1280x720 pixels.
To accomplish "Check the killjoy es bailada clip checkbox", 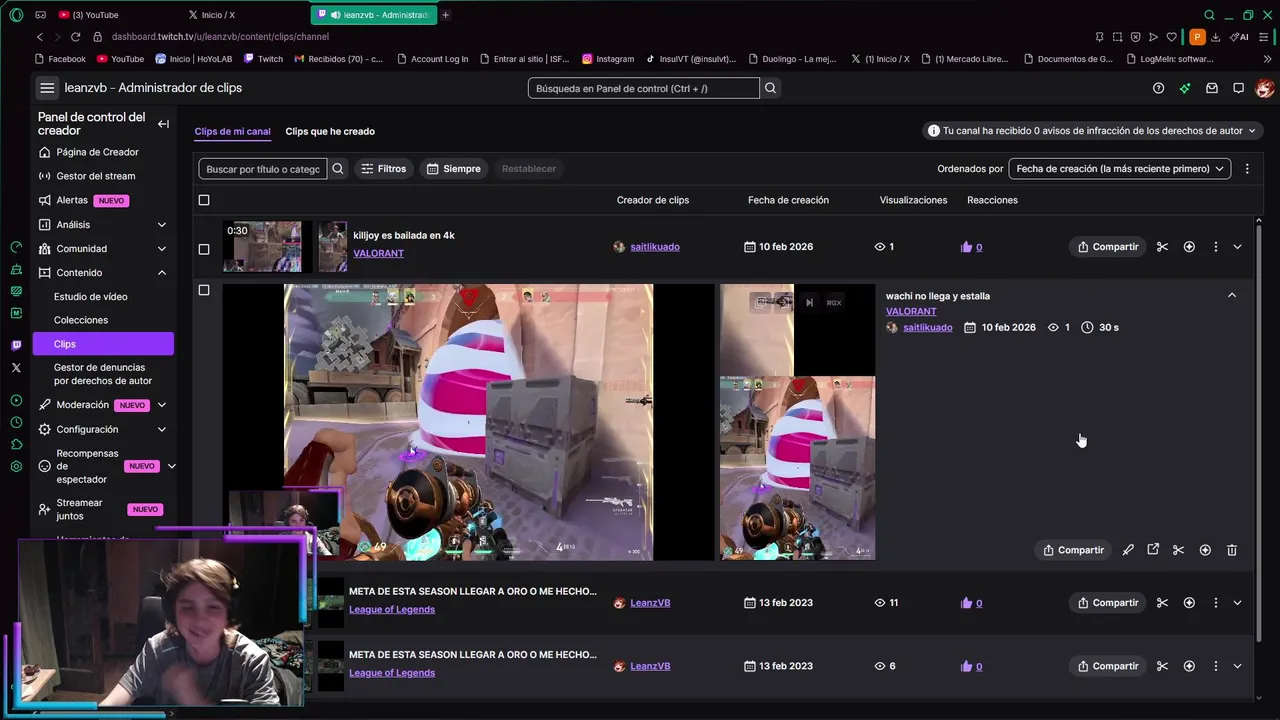I will pyautogui.click(x=204, y=249).
